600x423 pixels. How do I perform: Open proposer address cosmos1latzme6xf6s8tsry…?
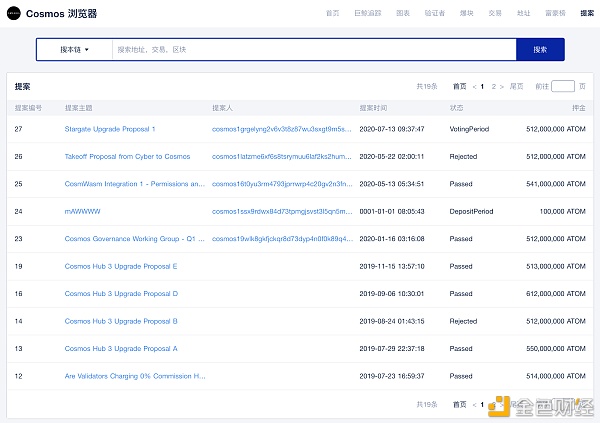point(282,157)
